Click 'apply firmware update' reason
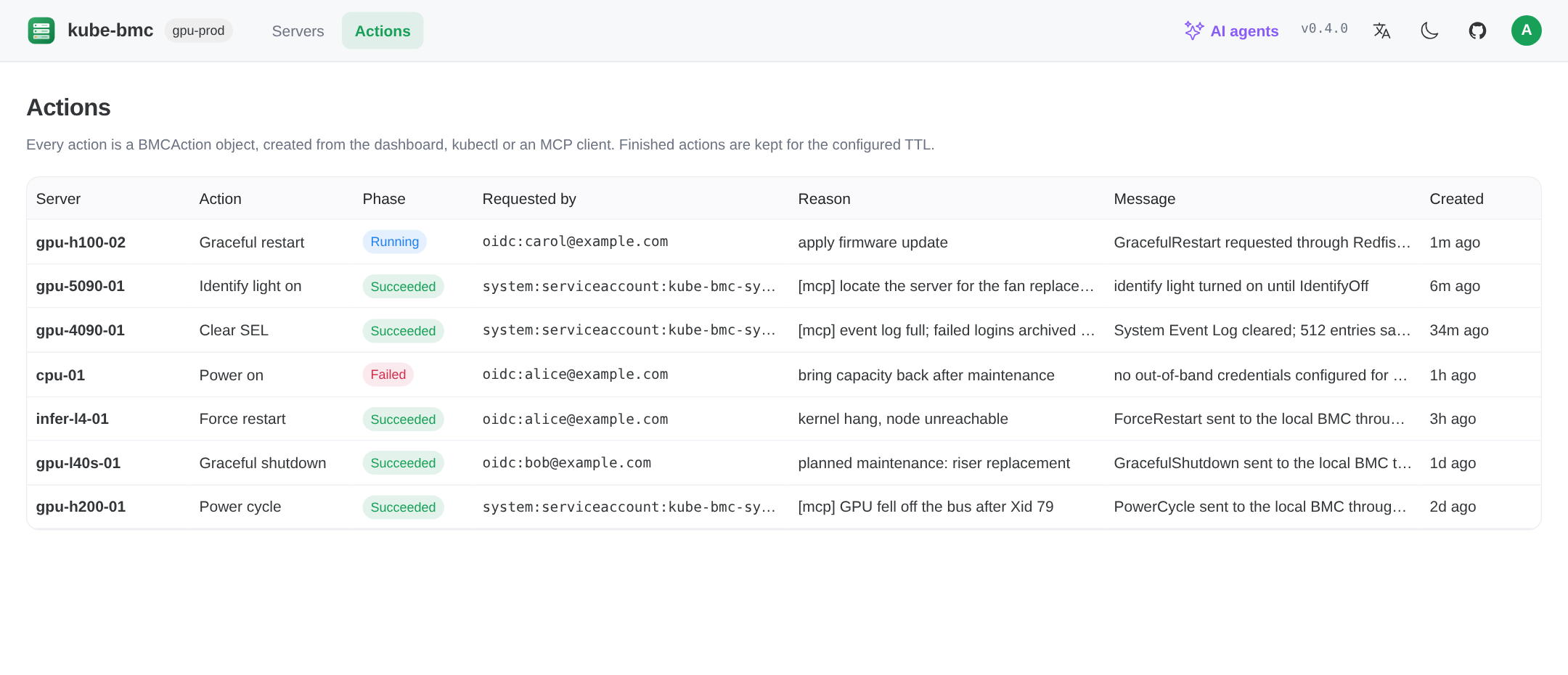The image size is (1568, 675). click(873, 242)
